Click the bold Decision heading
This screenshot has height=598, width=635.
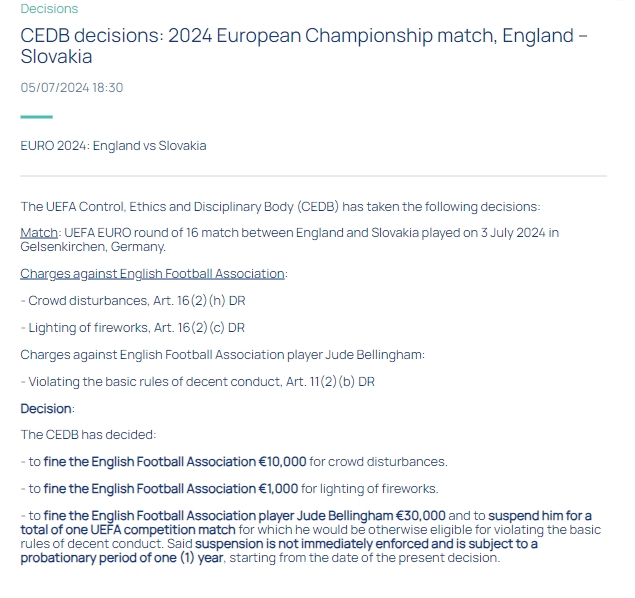click(x=47, y=408)
